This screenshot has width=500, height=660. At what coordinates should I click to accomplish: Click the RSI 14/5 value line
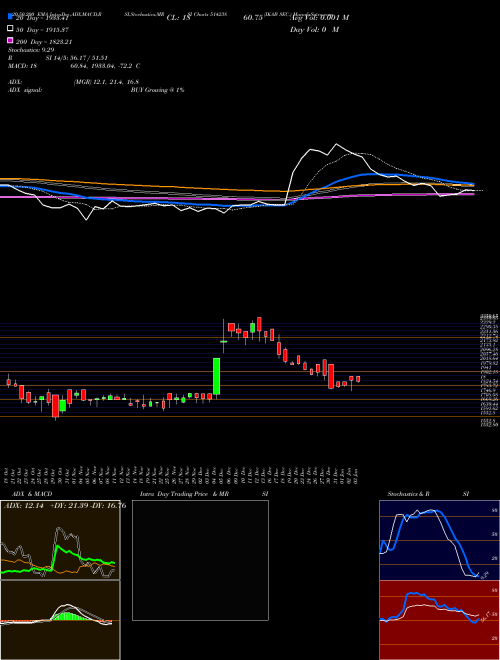(x=58, y=58)
